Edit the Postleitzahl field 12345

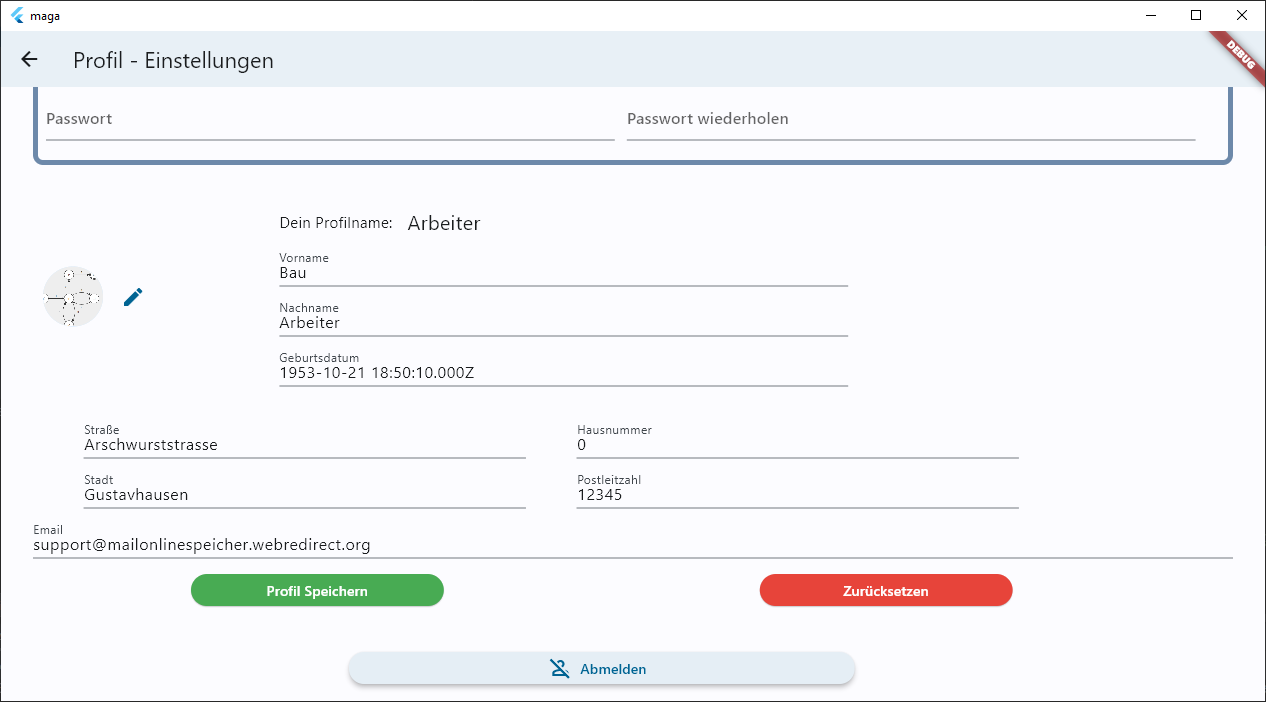coord(798,490)
